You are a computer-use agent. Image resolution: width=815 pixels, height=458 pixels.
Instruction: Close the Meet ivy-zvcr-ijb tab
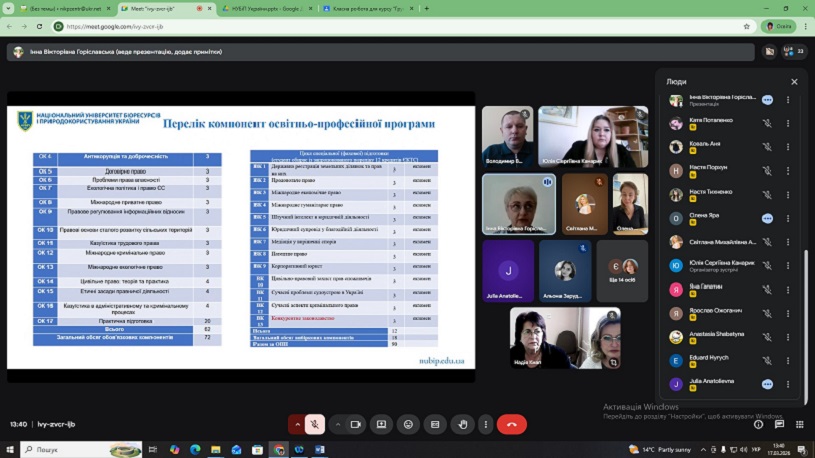(x=209, y=8)
